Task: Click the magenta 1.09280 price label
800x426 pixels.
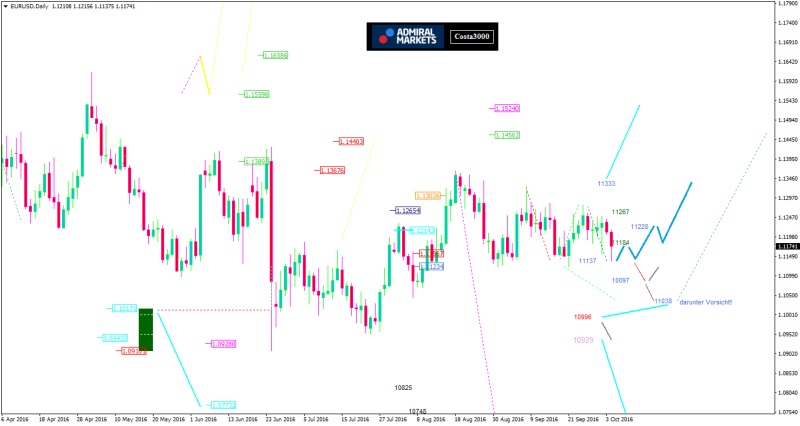Action: pyautogui.click(x=224, y=343)
